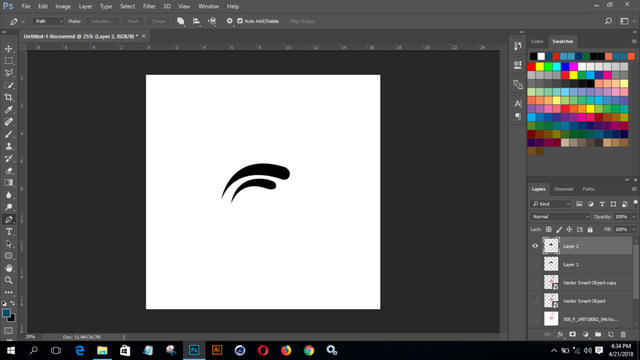
Task: Click the Shape button in options bar
Action: 158,21
